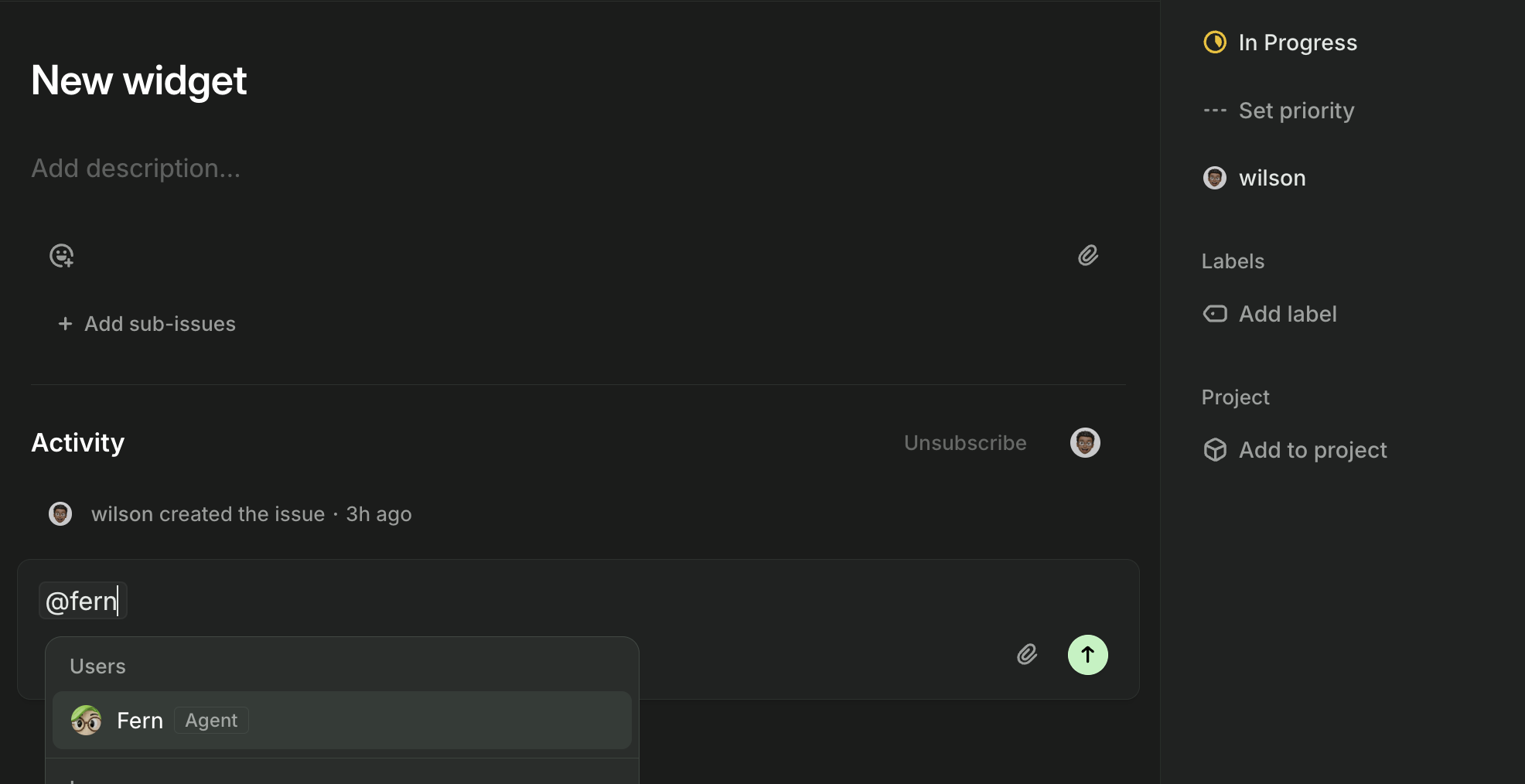
Task: Click the New widget issue title
Action: pos(139,80)
